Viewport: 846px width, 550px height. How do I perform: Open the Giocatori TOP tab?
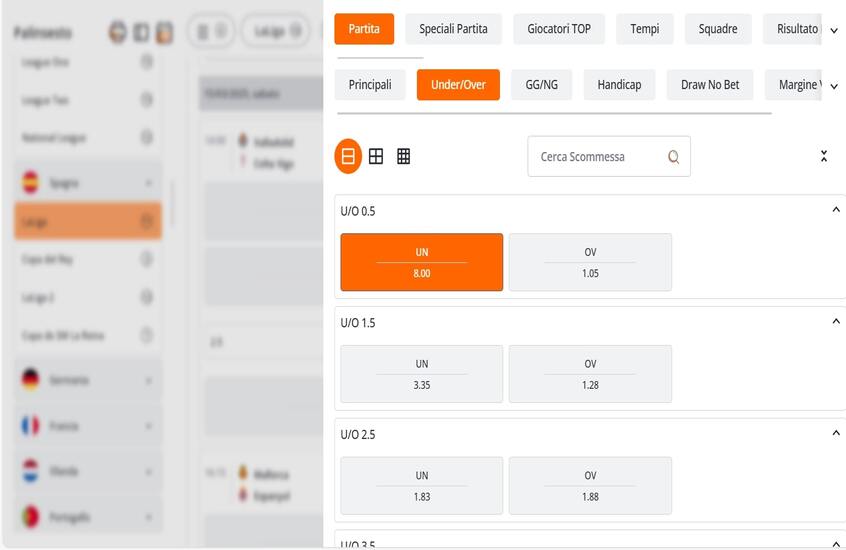click(x=559, y=29)
